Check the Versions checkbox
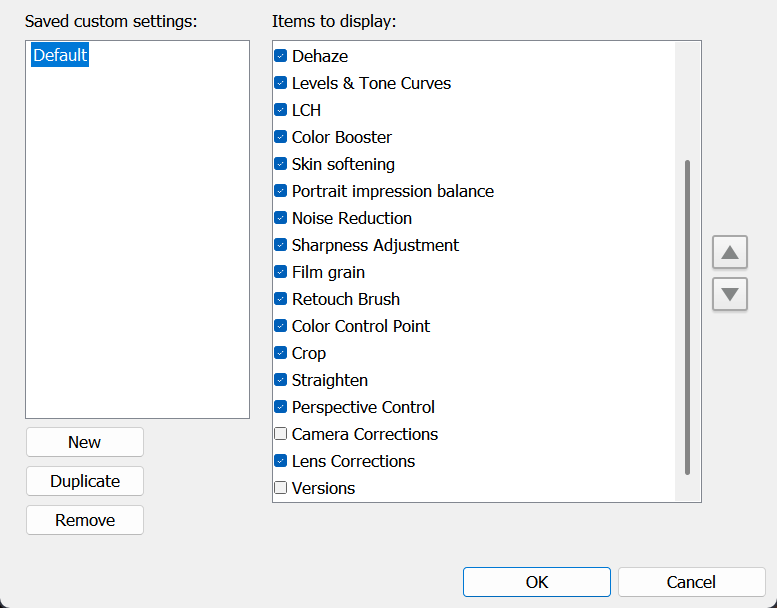The height and width of the screenshot is (608, 777). (x=281, y=489)
